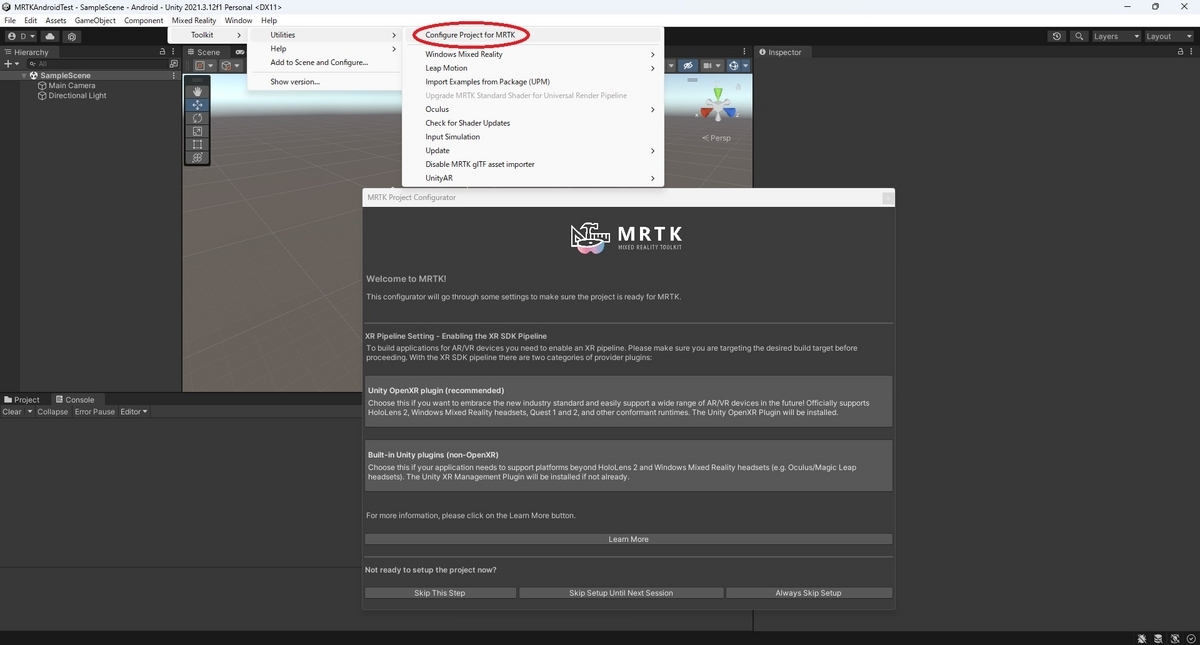1200x645 pixels.
Task: Click the Learn More button
Action: click(628, 539)
